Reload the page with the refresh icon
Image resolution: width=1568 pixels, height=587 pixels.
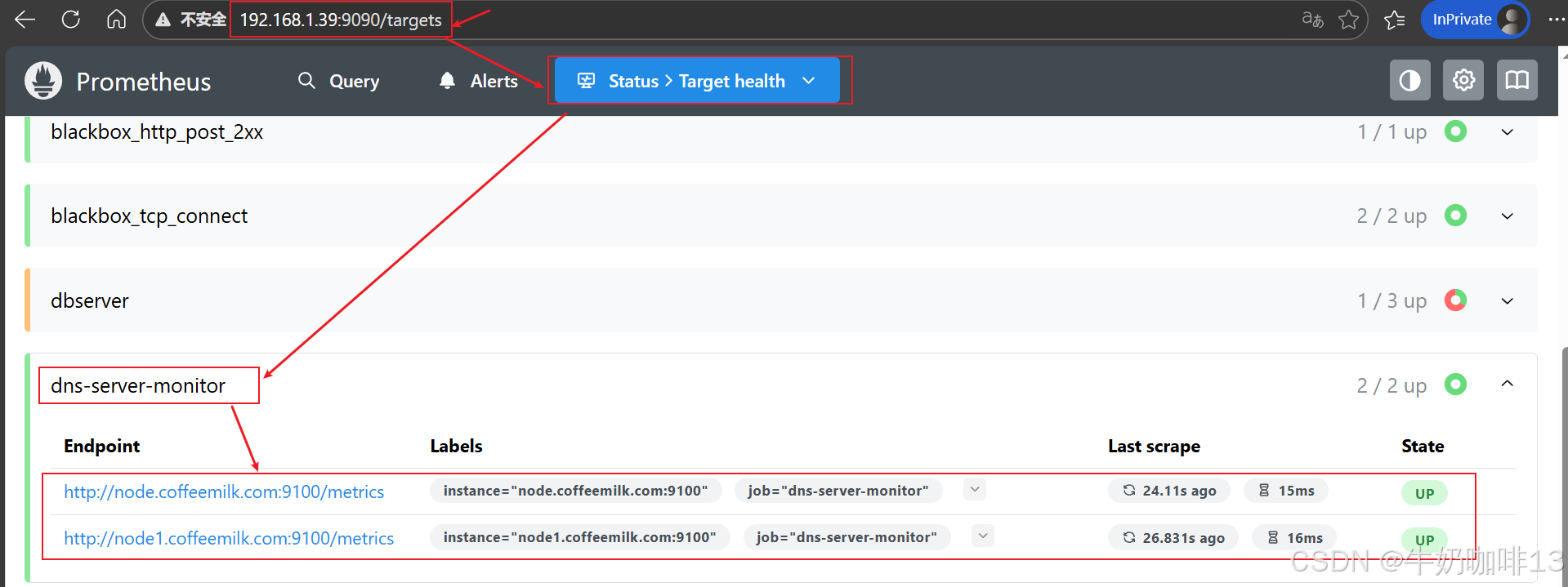(x=71, y=20)
